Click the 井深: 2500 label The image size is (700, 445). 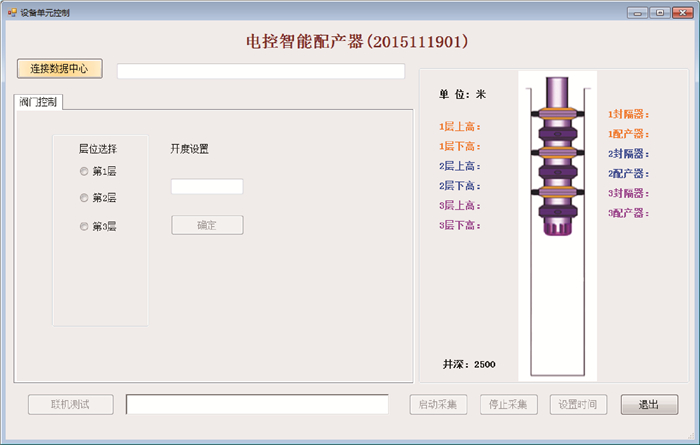(x=469, y=364)
